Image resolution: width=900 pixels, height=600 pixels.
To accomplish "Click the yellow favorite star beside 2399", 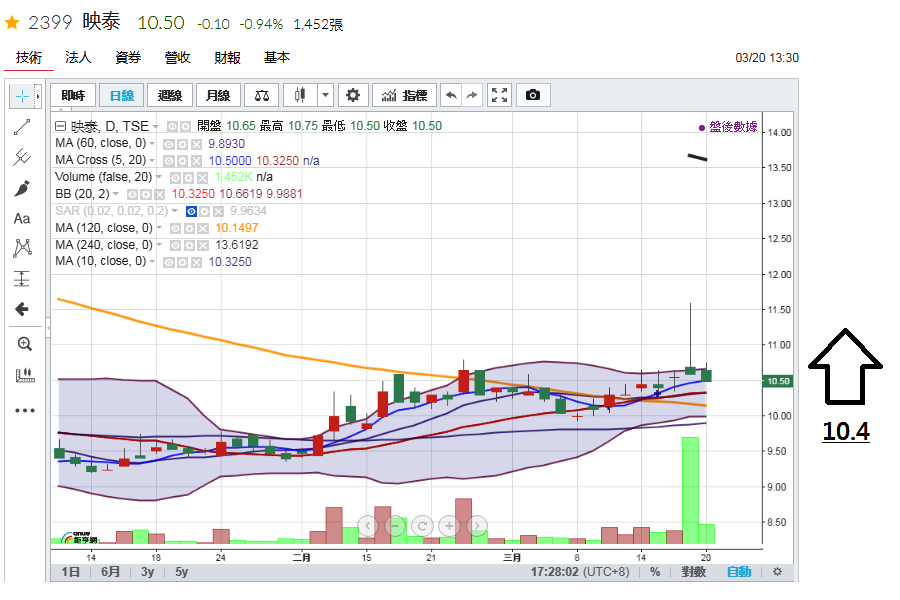I will pos(12,23).
